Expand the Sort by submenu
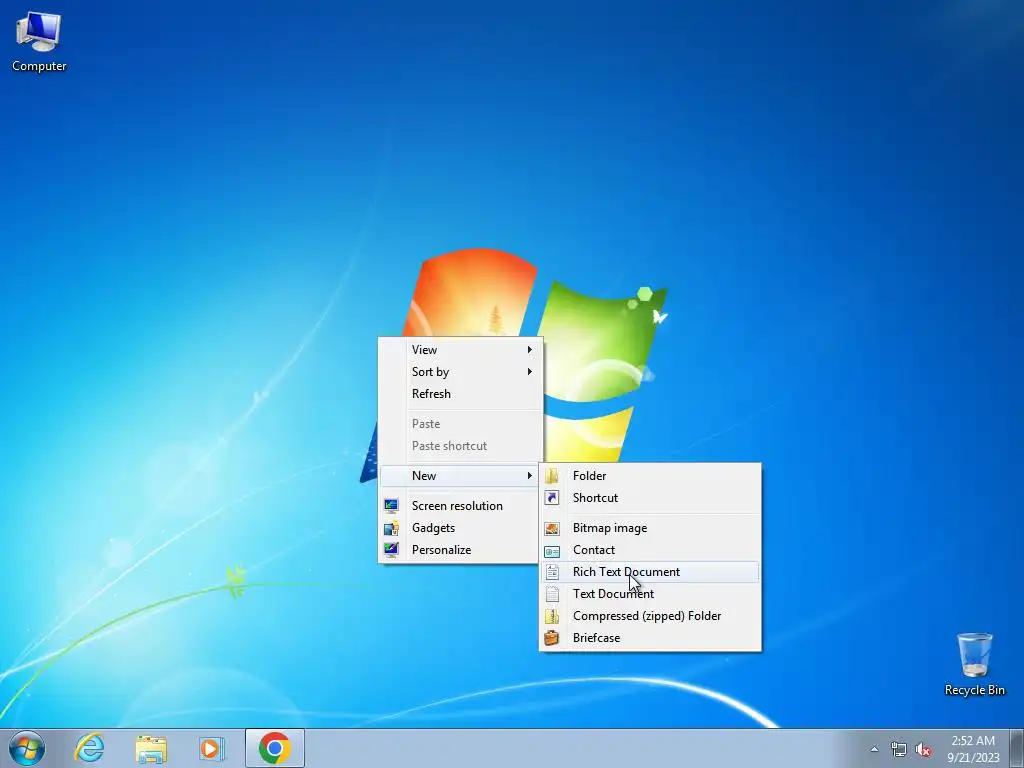Viewport: 1024px width, 768px height. click(x=460, y=372)
